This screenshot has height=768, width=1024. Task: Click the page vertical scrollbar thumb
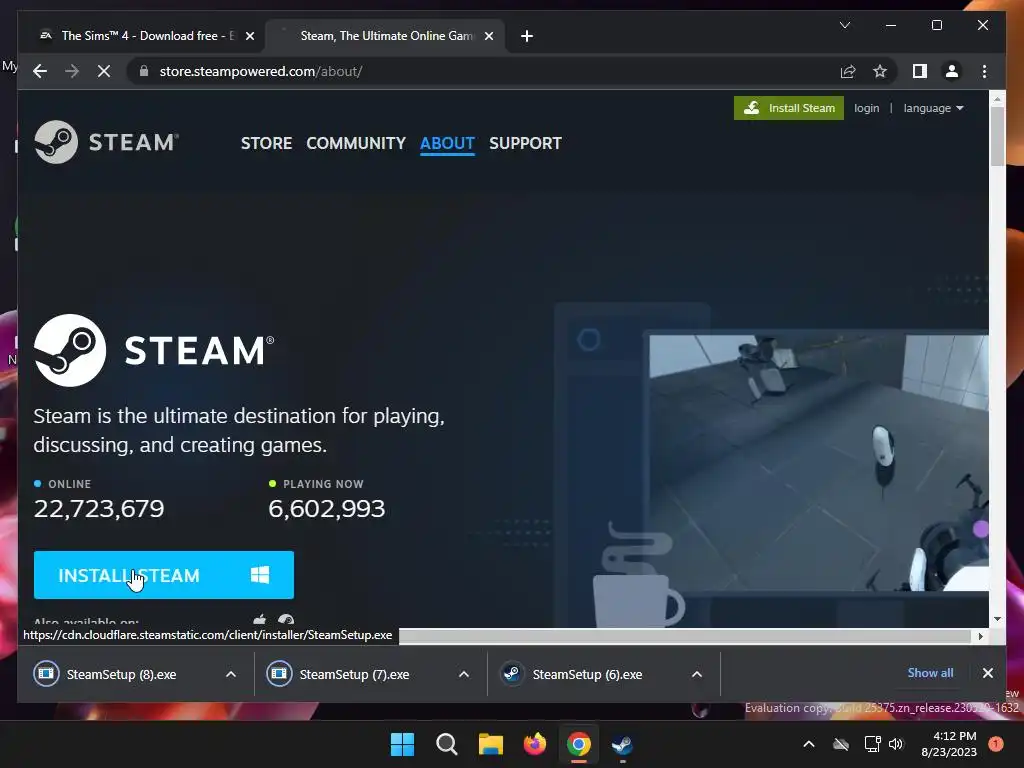(997, 136)
